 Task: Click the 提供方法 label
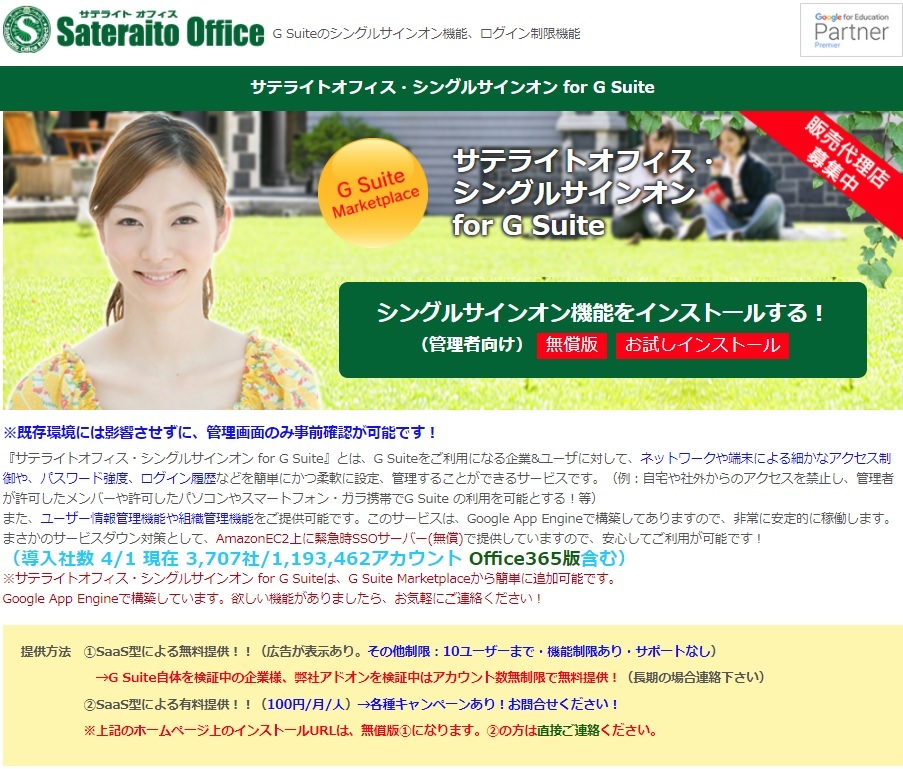(45, 651)
